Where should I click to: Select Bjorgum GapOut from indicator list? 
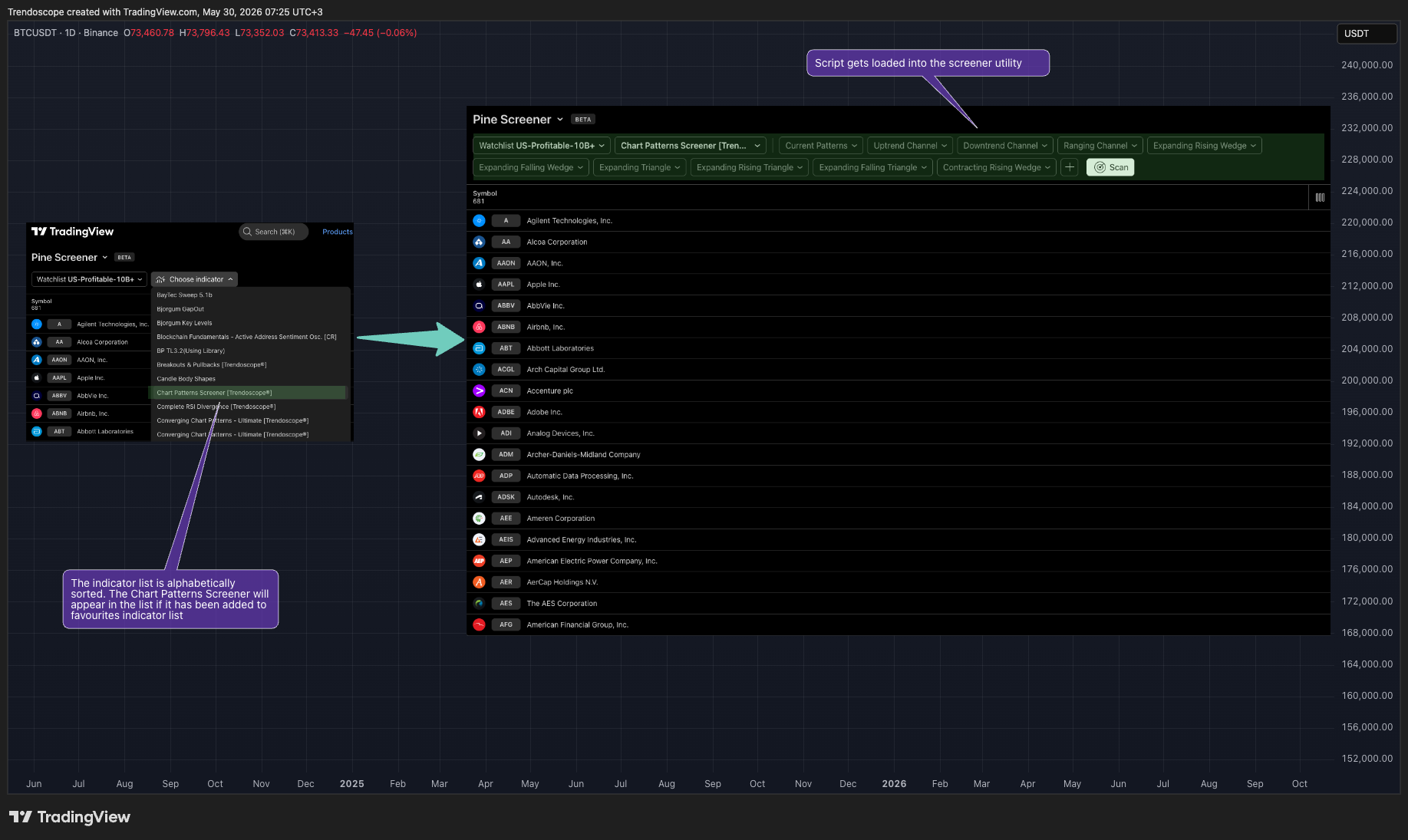click(x=249, y=309)
